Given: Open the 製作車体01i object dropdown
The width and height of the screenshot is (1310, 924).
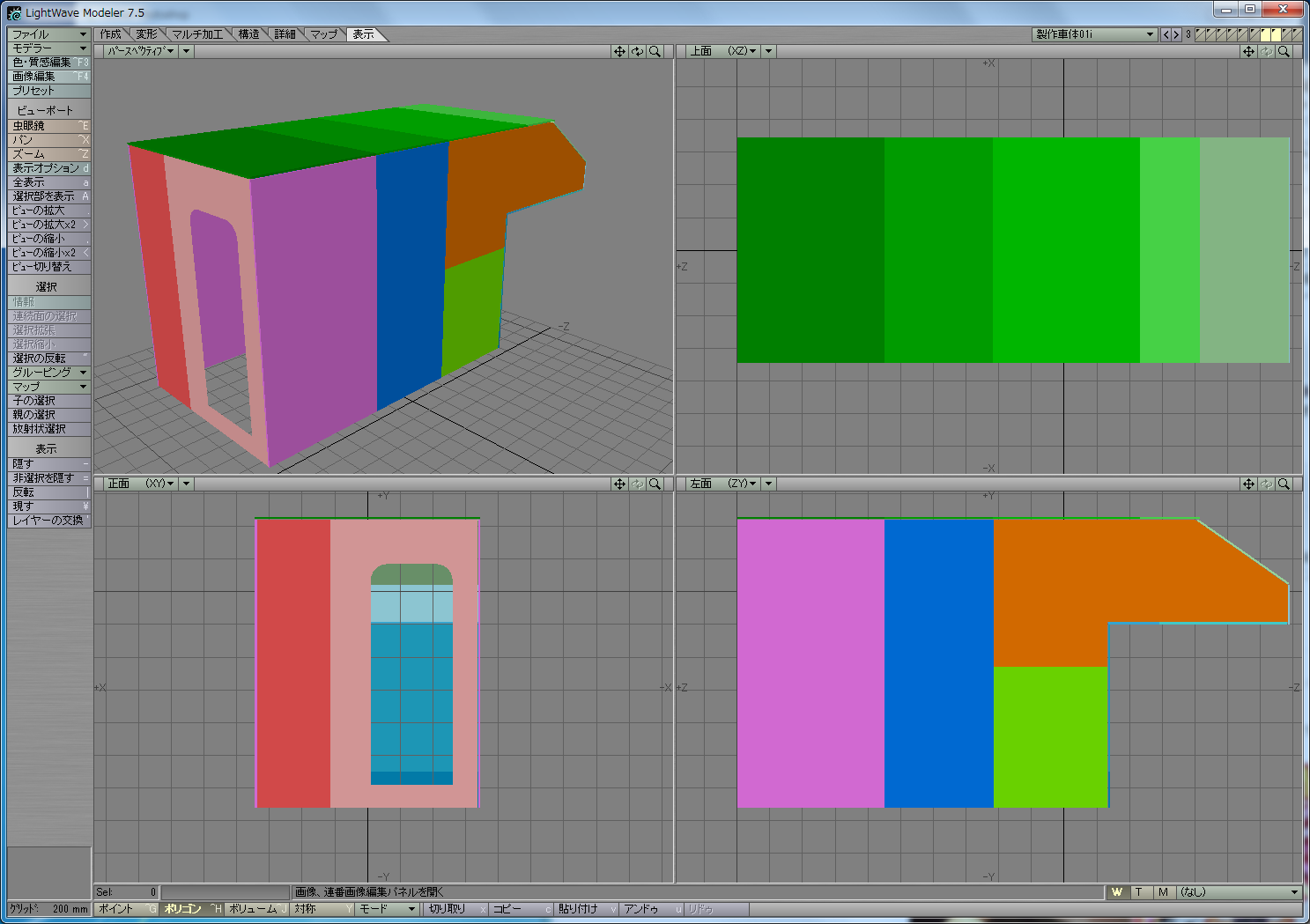Looking at the screenshot, I should (1093, 34).
